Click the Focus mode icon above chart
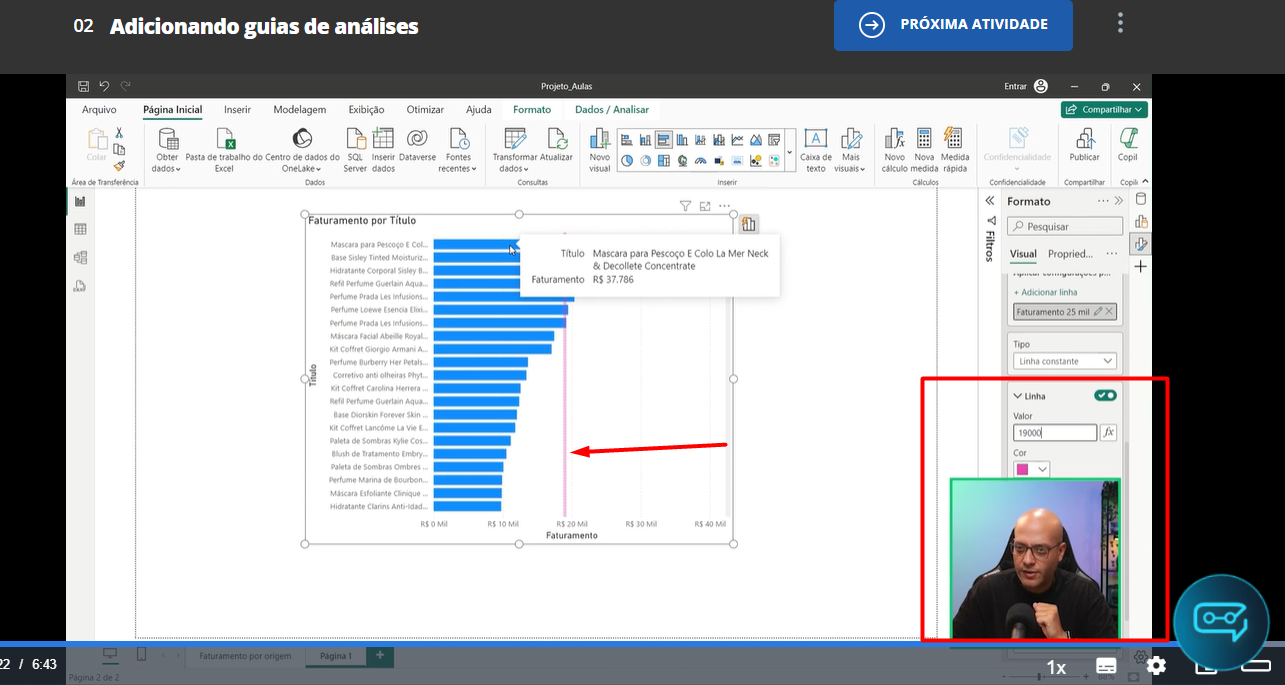 705,206
